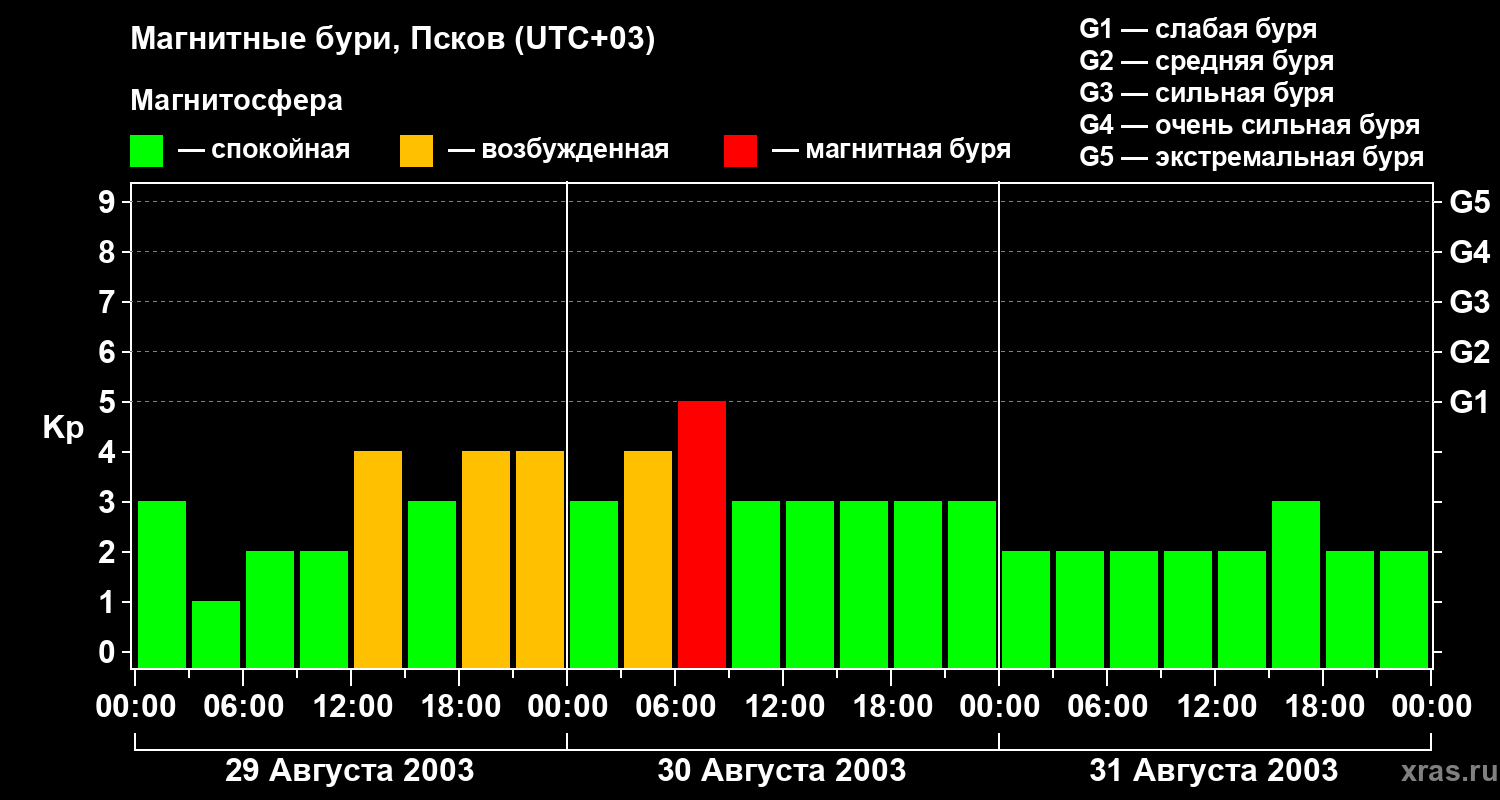Image resolution: width=1500 pixels, height=800 pixels.
Task: Click the right-axis 'G5' label at Kp 9
Action: (x=1469, y=202)
